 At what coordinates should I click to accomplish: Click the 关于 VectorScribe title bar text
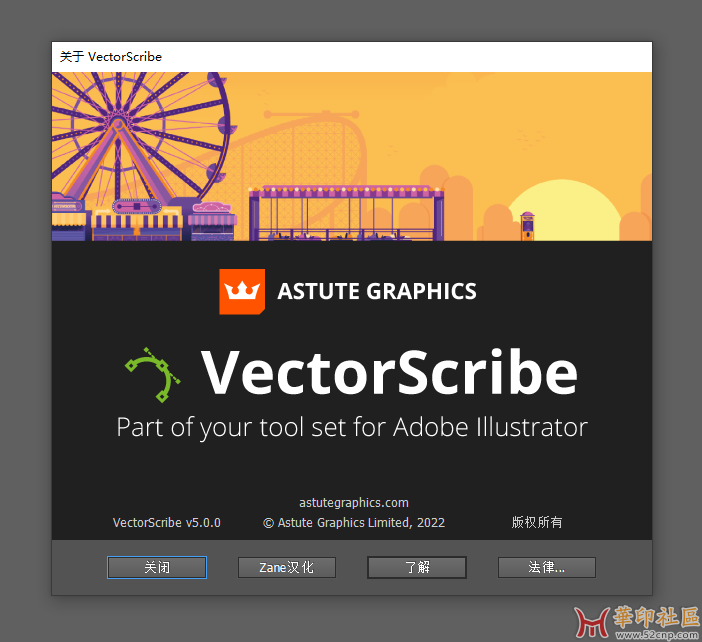pyautogui.click(x=111, y=57)
